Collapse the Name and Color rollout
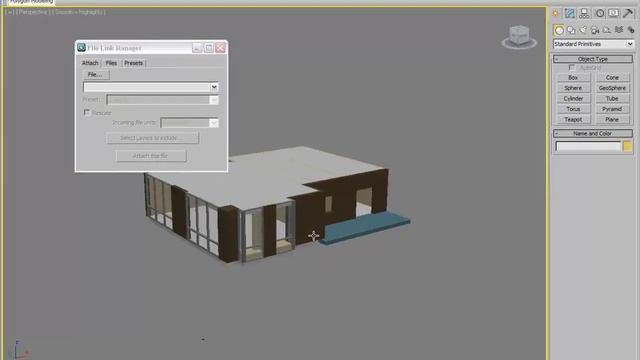The image size is (640, 360). click(593, 133)
